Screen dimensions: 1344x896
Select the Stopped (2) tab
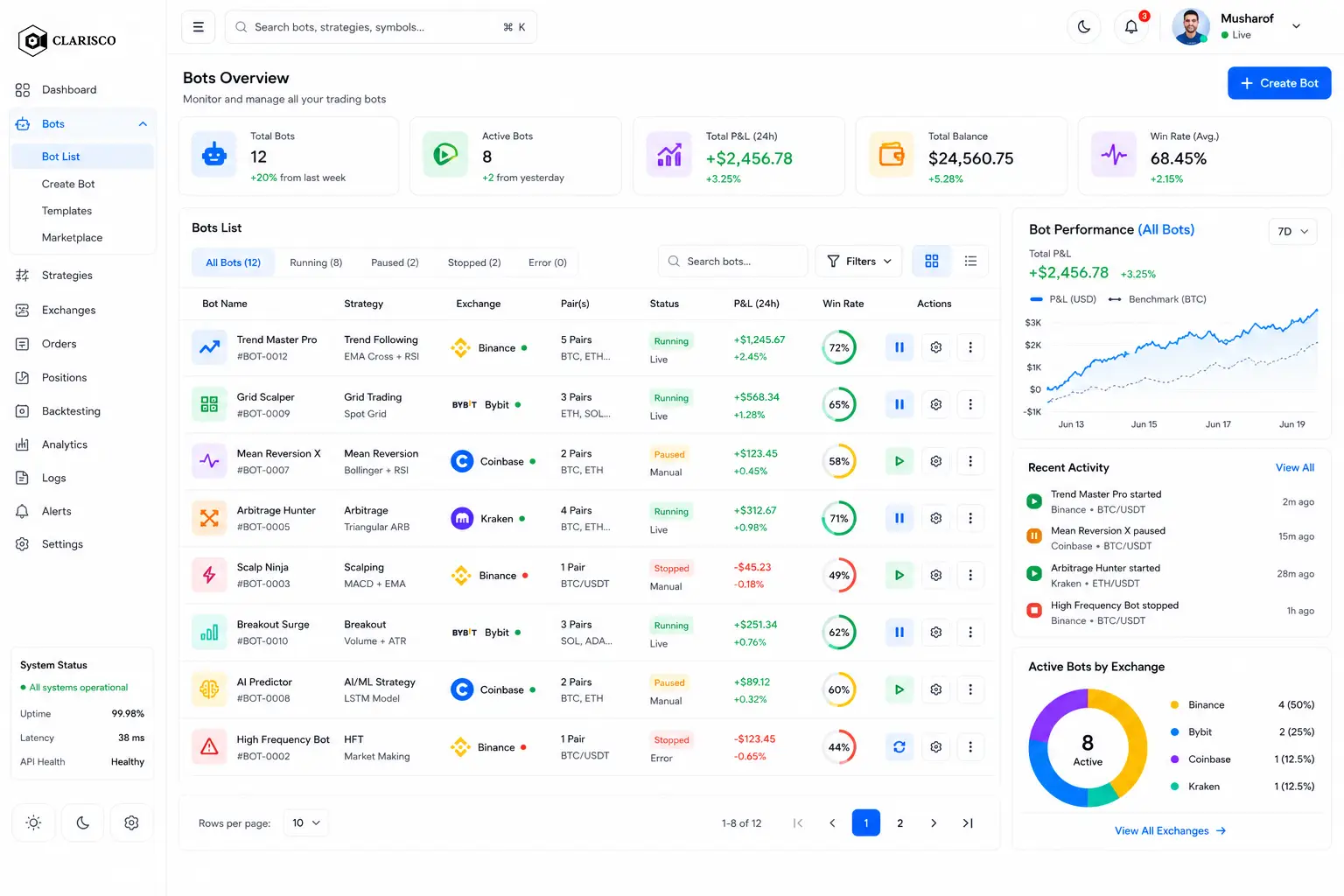point(474,262)
